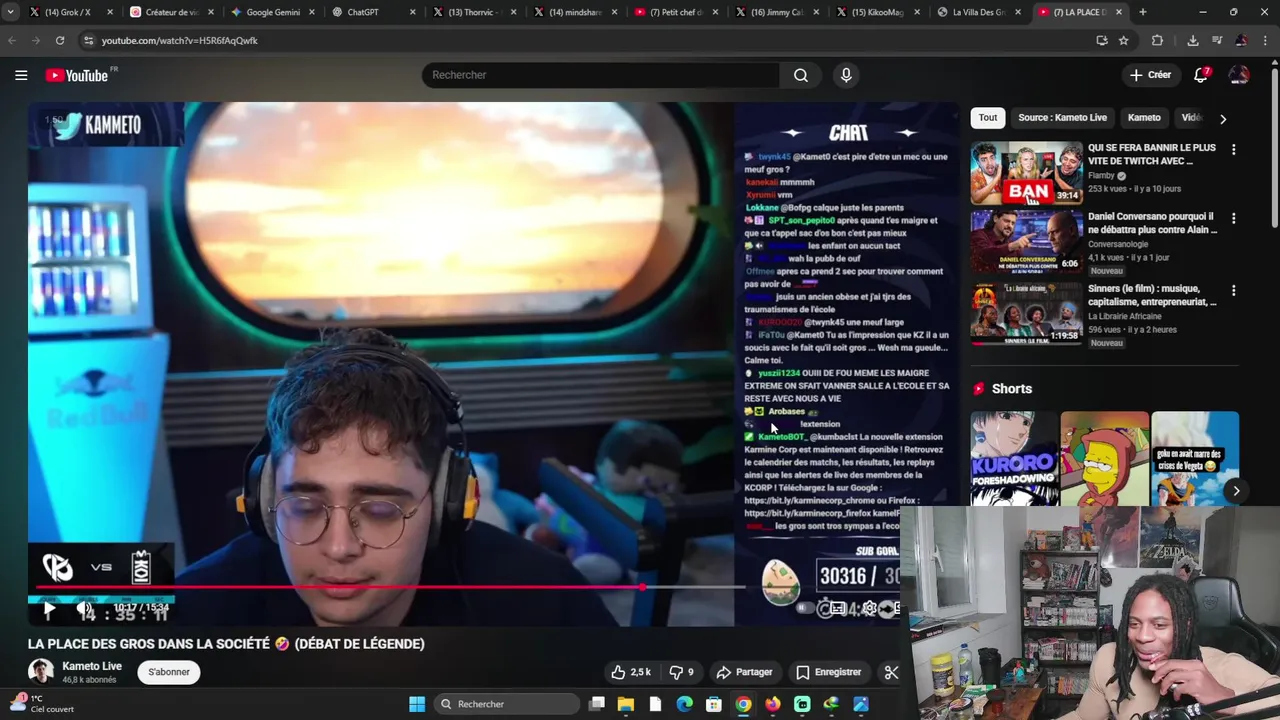
Task: Dislike the video
Action: point(681,672)
